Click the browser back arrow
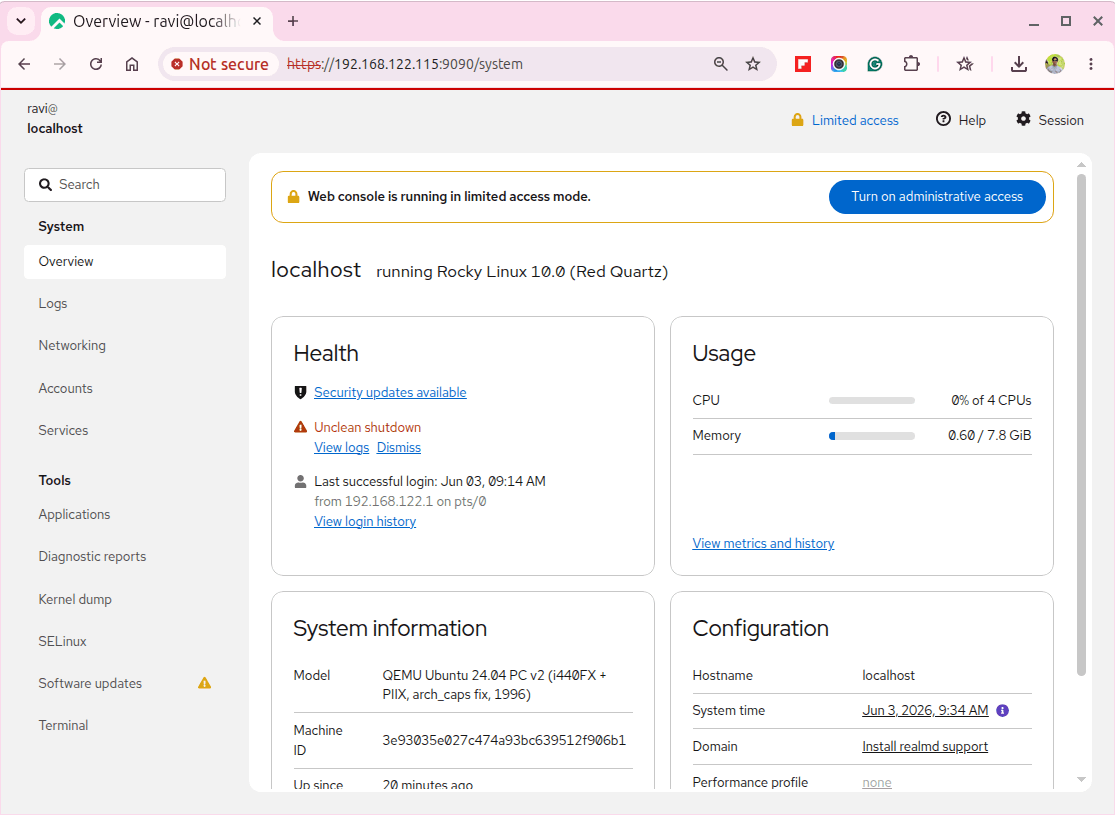The image size is (1115, 815). tap(24, 64)
